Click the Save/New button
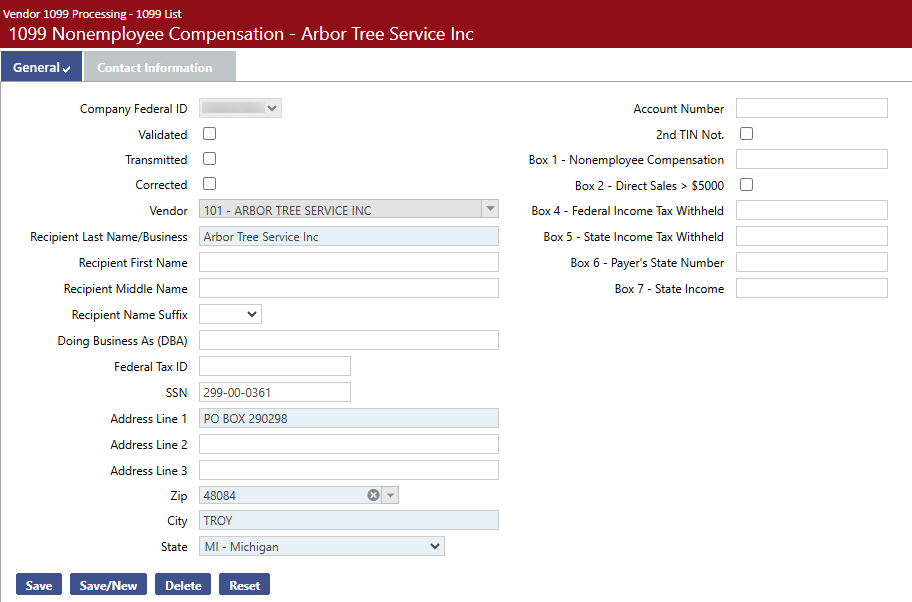This screenshot has height=602, width=912. tap(108, 585)
